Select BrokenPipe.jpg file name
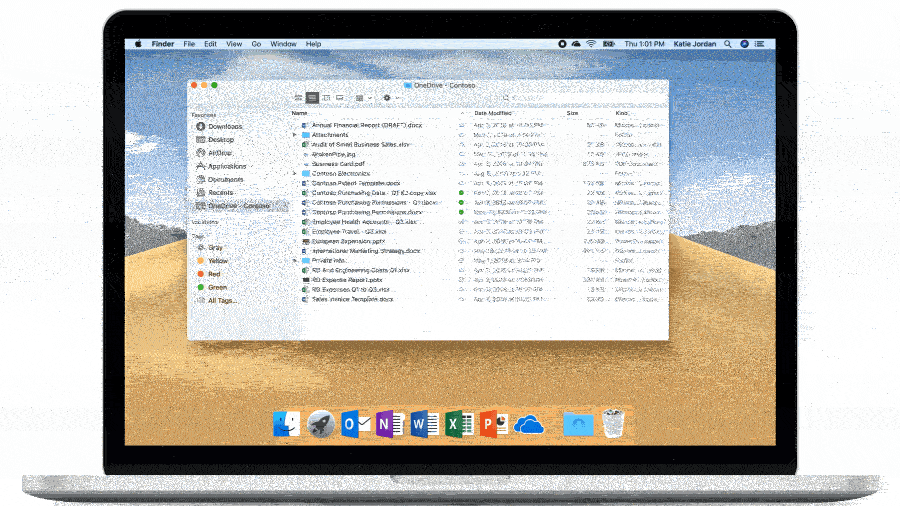900x506 pixels. 333,154
